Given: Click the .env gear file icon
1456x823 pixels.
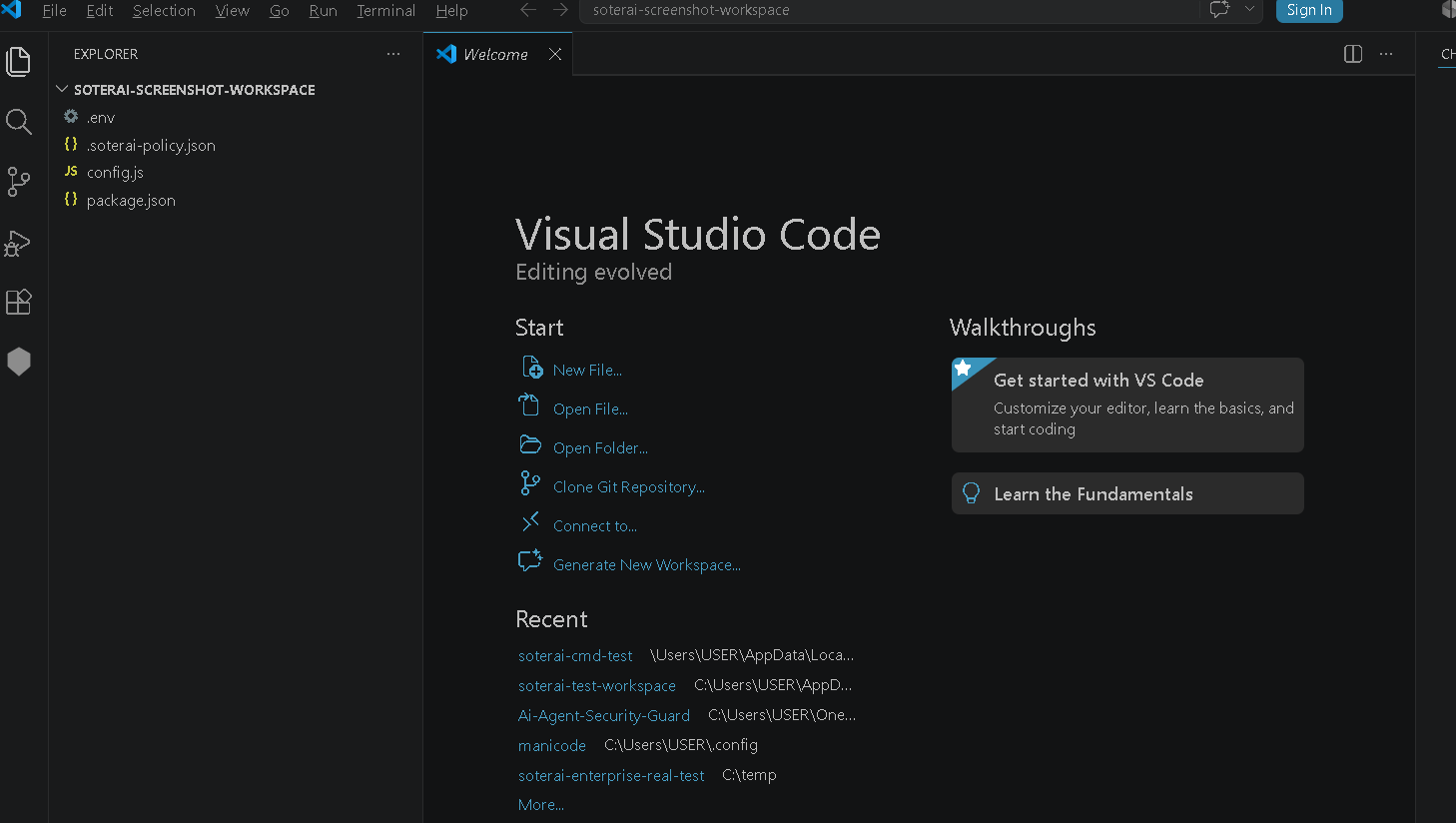Looking at the screenshot, I should [x=71, y=117].
